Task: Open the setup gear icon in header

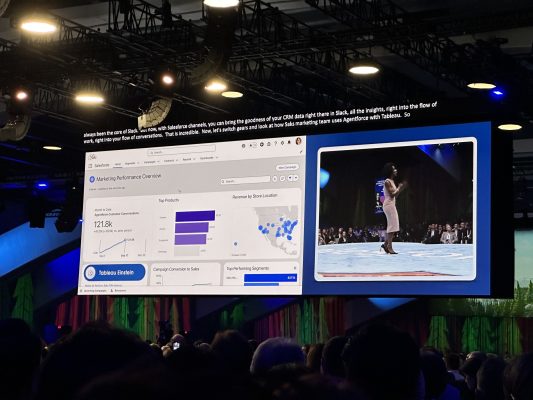Action: pyautogui.click(x=282, y=143)
